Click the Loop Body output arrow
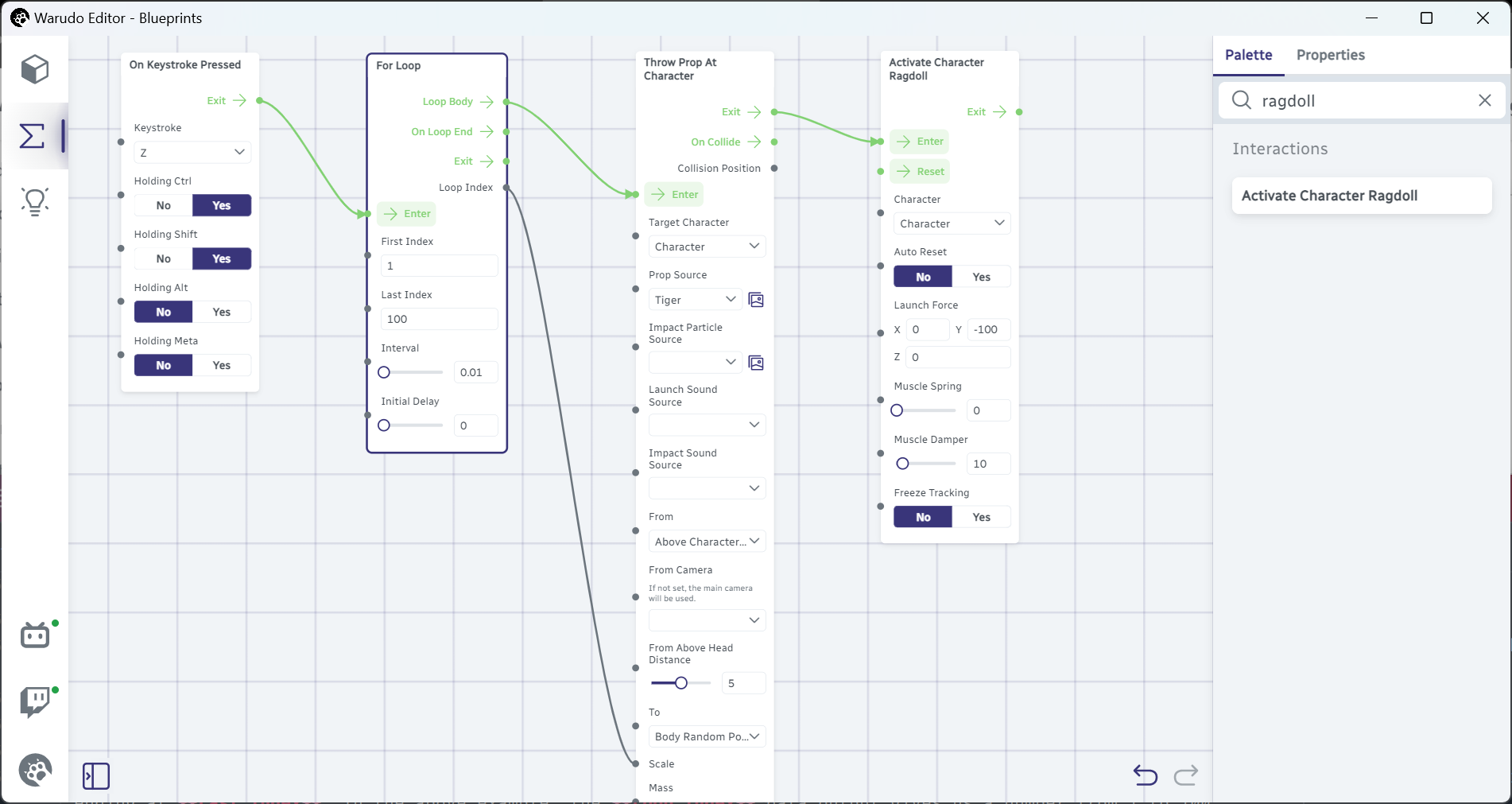Screen dimensions: 1512x804 487,102
